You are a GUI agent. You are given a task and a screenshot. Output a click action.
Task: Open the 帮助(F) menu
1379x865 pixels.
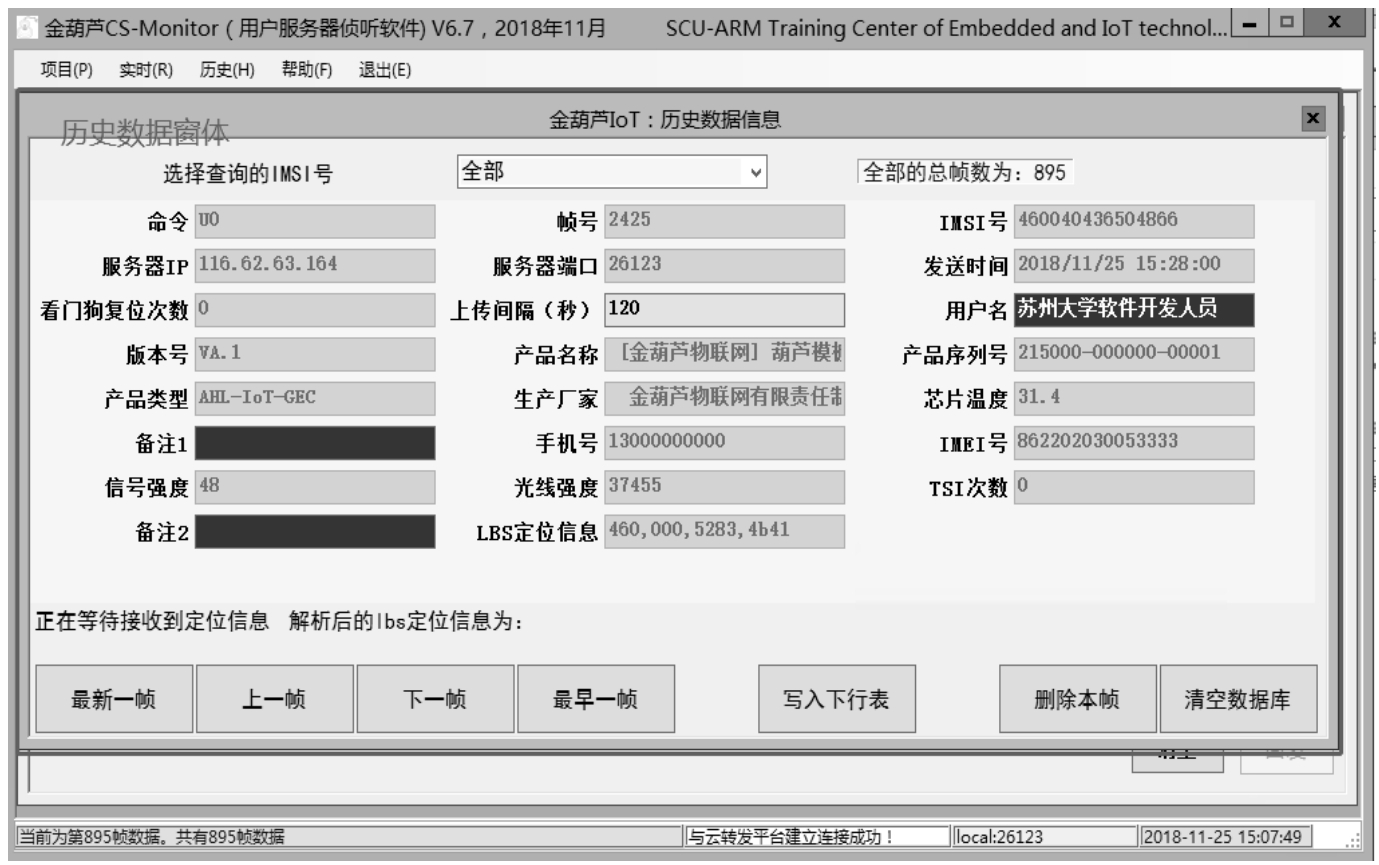pyautogui.click(x=306, y=69)
